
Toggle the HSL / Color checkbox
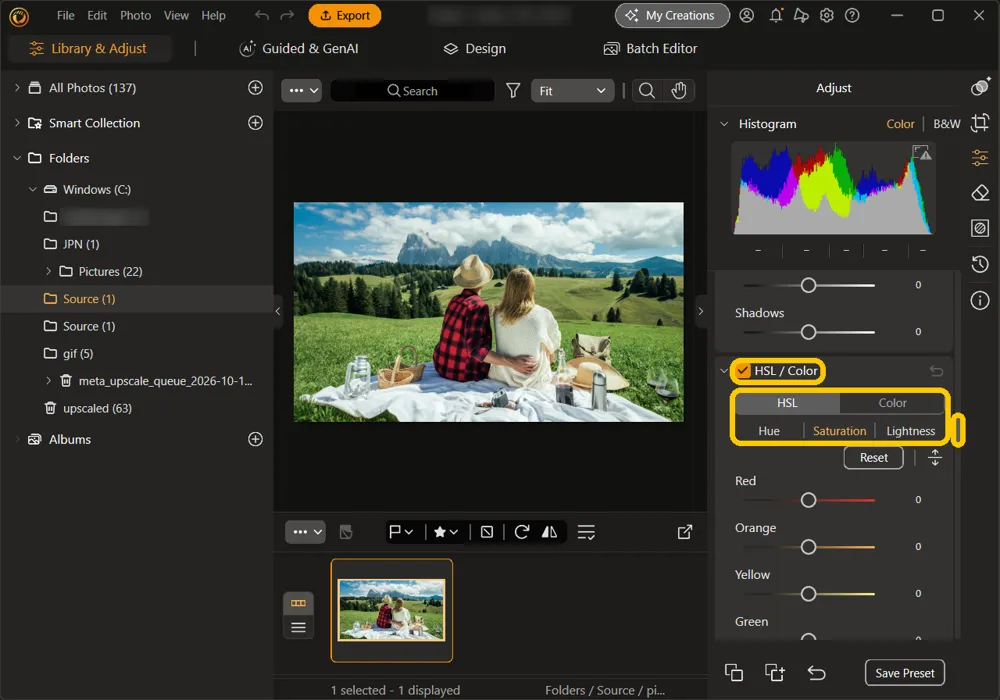[743, 370]
